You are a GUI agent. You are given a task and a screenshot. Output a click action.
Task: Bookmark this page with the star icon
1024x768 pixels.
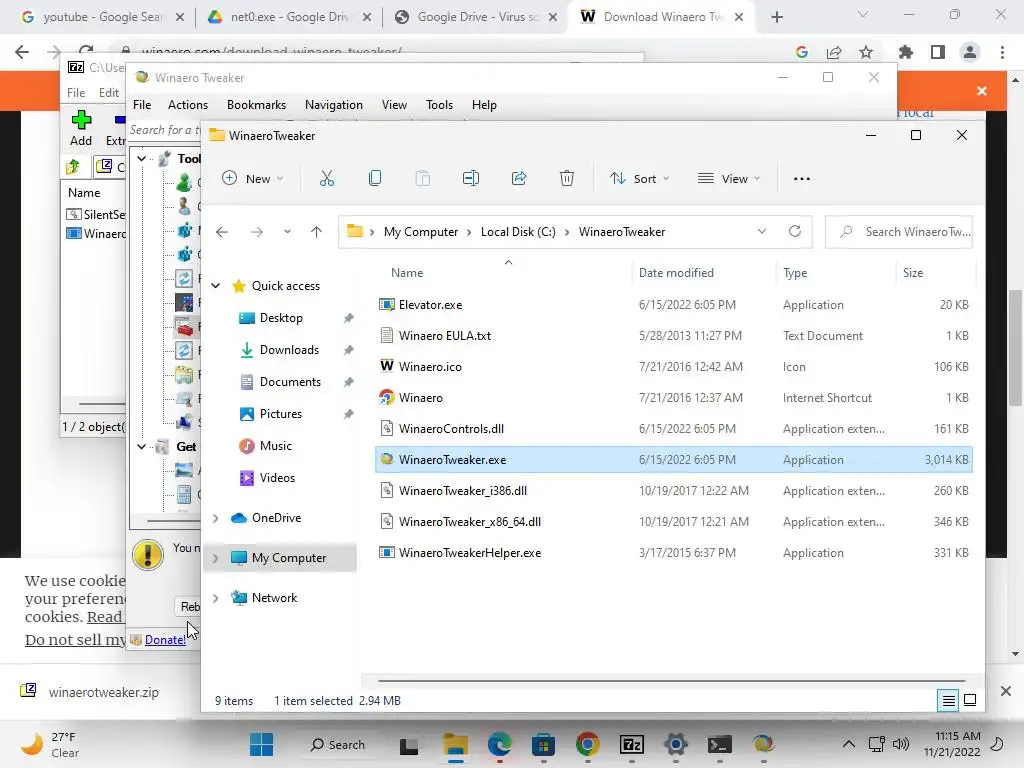[866, 52]
